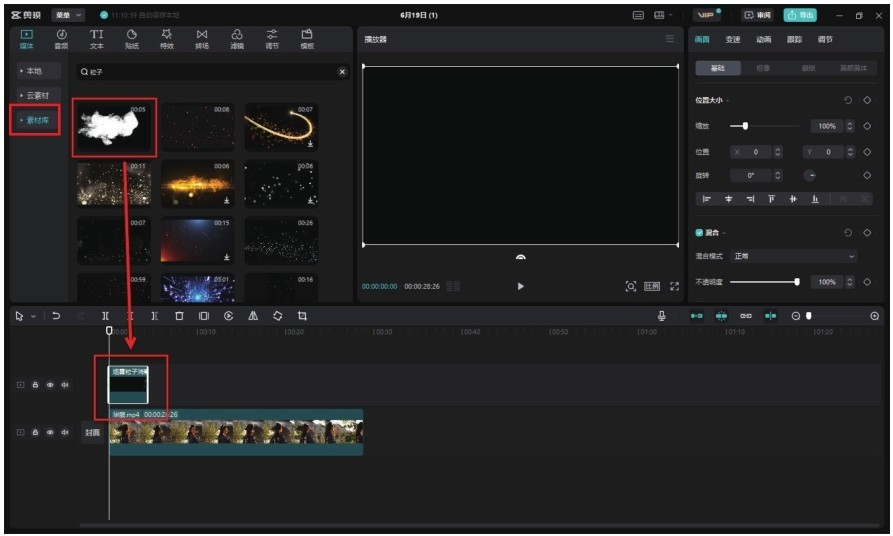Click the microphone record icon
This screenshot has height=536, width=893.
click(x=661, y=316)
